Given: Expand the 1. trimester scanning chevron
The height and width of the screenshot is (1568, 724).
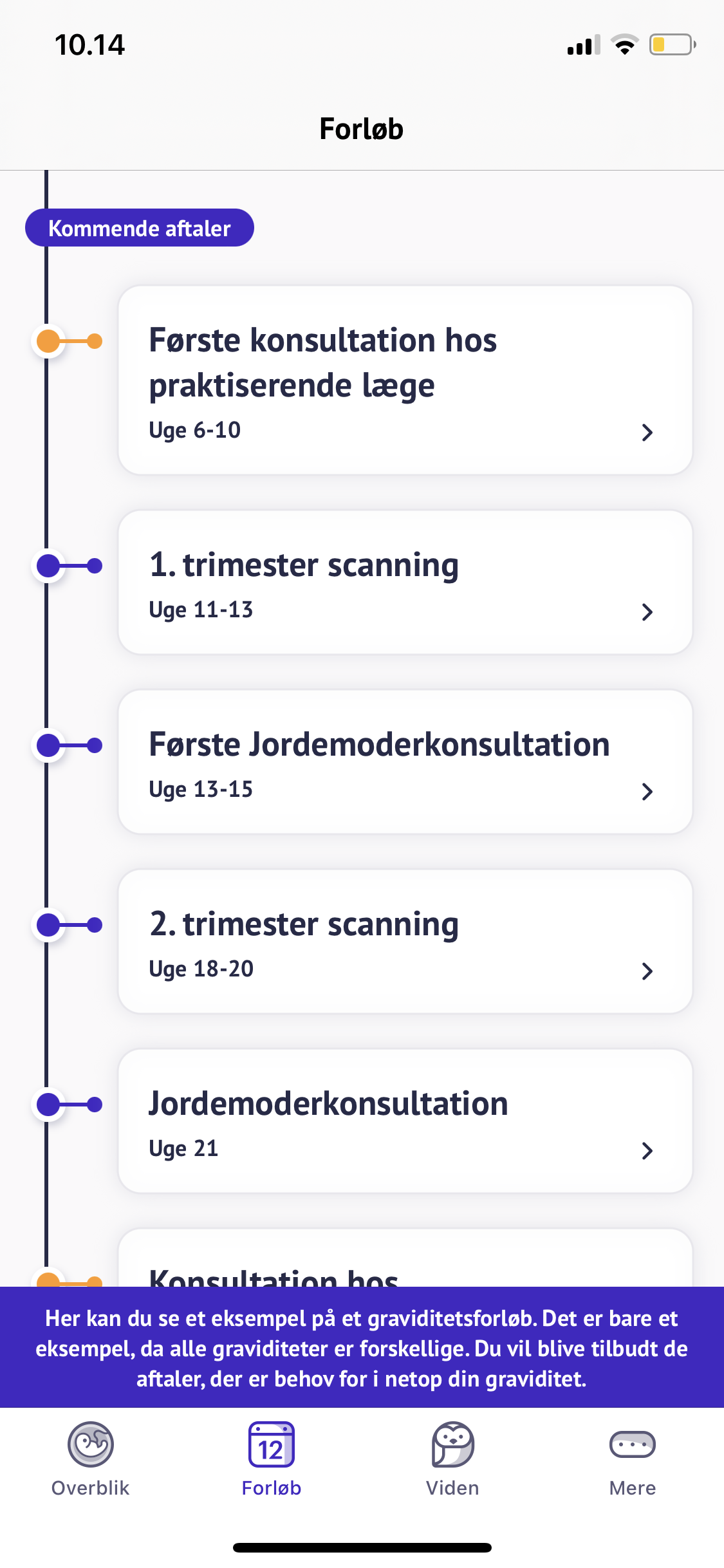Looking at the screenshot, I should [647, 612].
